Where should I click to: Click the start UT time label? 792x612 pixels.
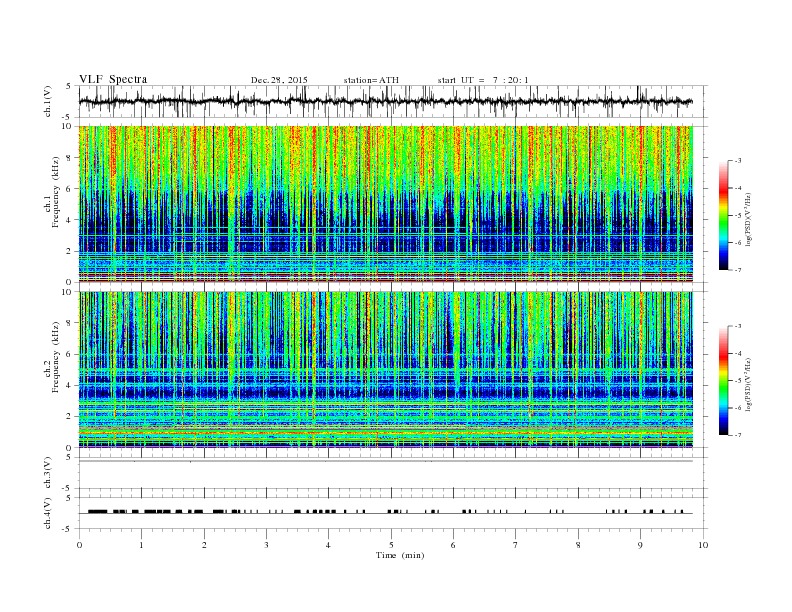click(x=483, y=80)
